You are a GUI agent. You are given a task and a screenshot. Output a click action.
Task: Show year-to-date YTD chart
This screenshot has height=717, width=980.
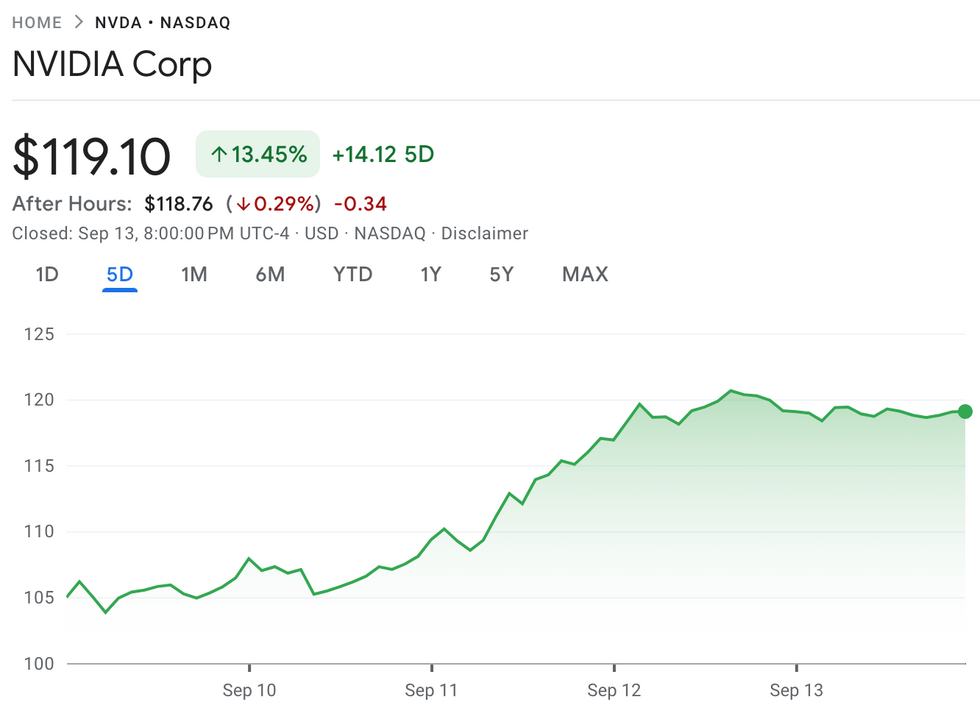[x=352, y=274]
